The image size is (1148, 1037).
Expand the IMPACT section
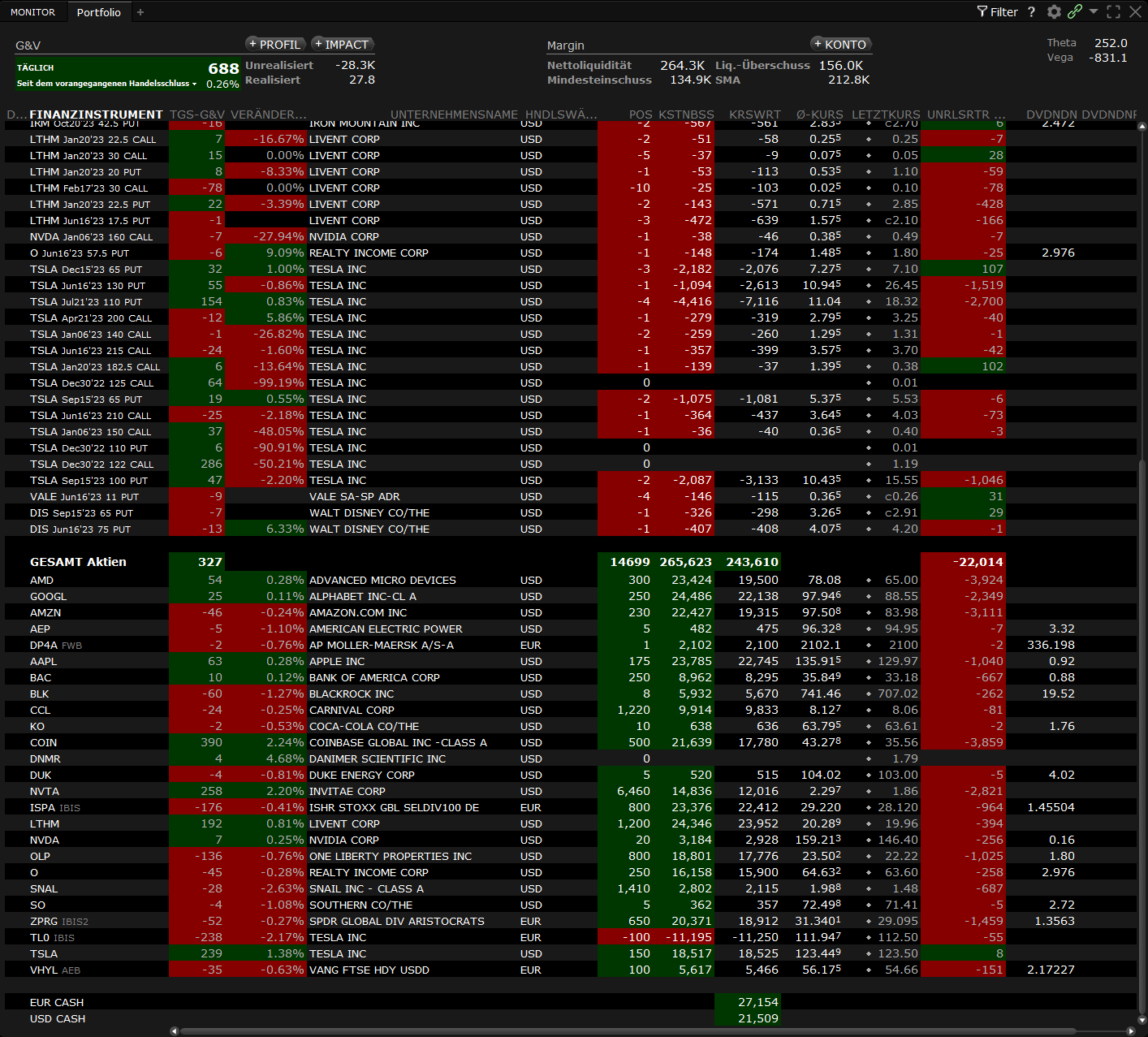pos(343,45)
